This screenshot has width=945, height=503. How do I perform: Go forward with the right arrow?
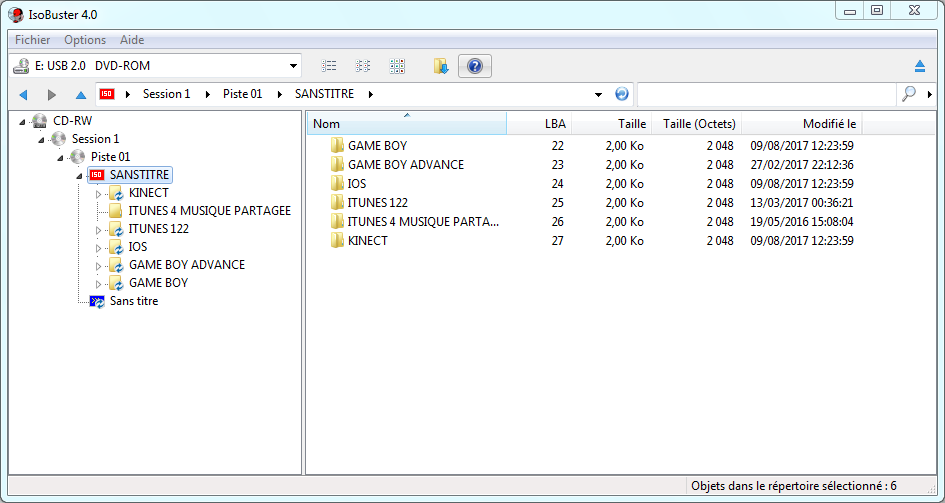pos(52,95)
